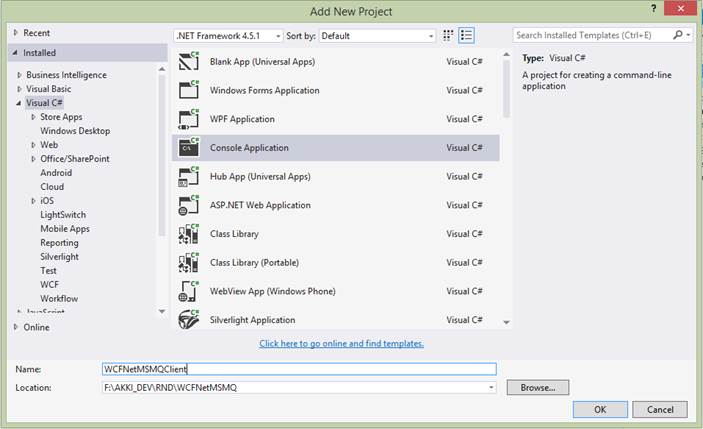Switch to medium icons view
The image size is (703, 429).
(448, 35)
